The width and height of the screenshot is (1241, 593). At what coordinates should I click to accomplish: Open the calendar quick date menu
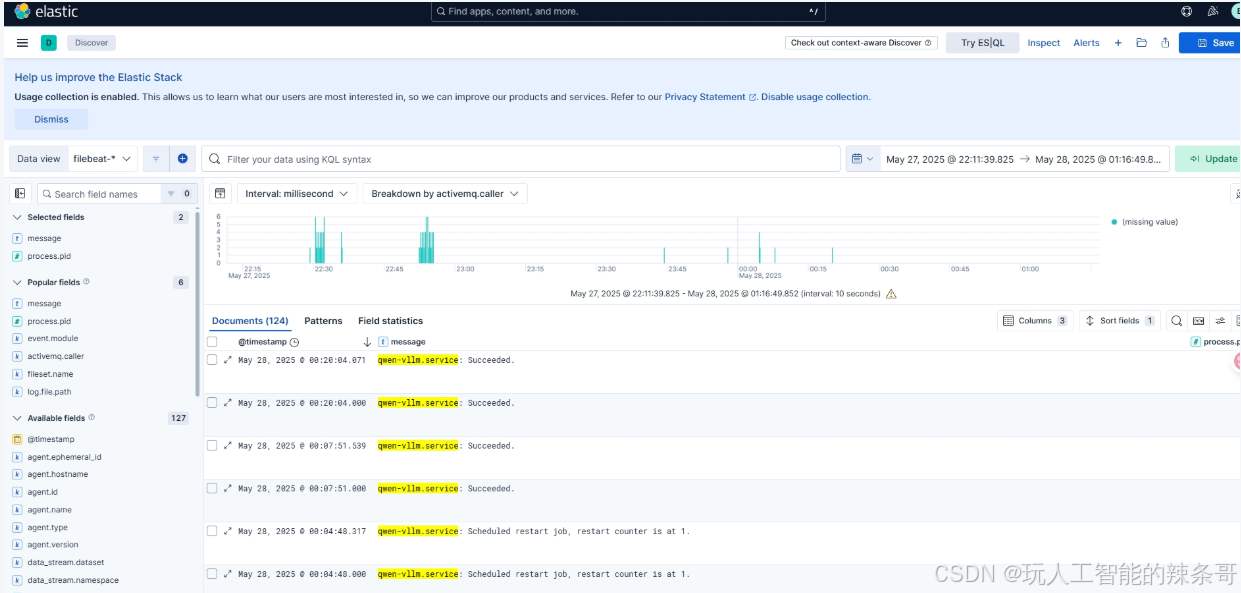pos(862,159)
